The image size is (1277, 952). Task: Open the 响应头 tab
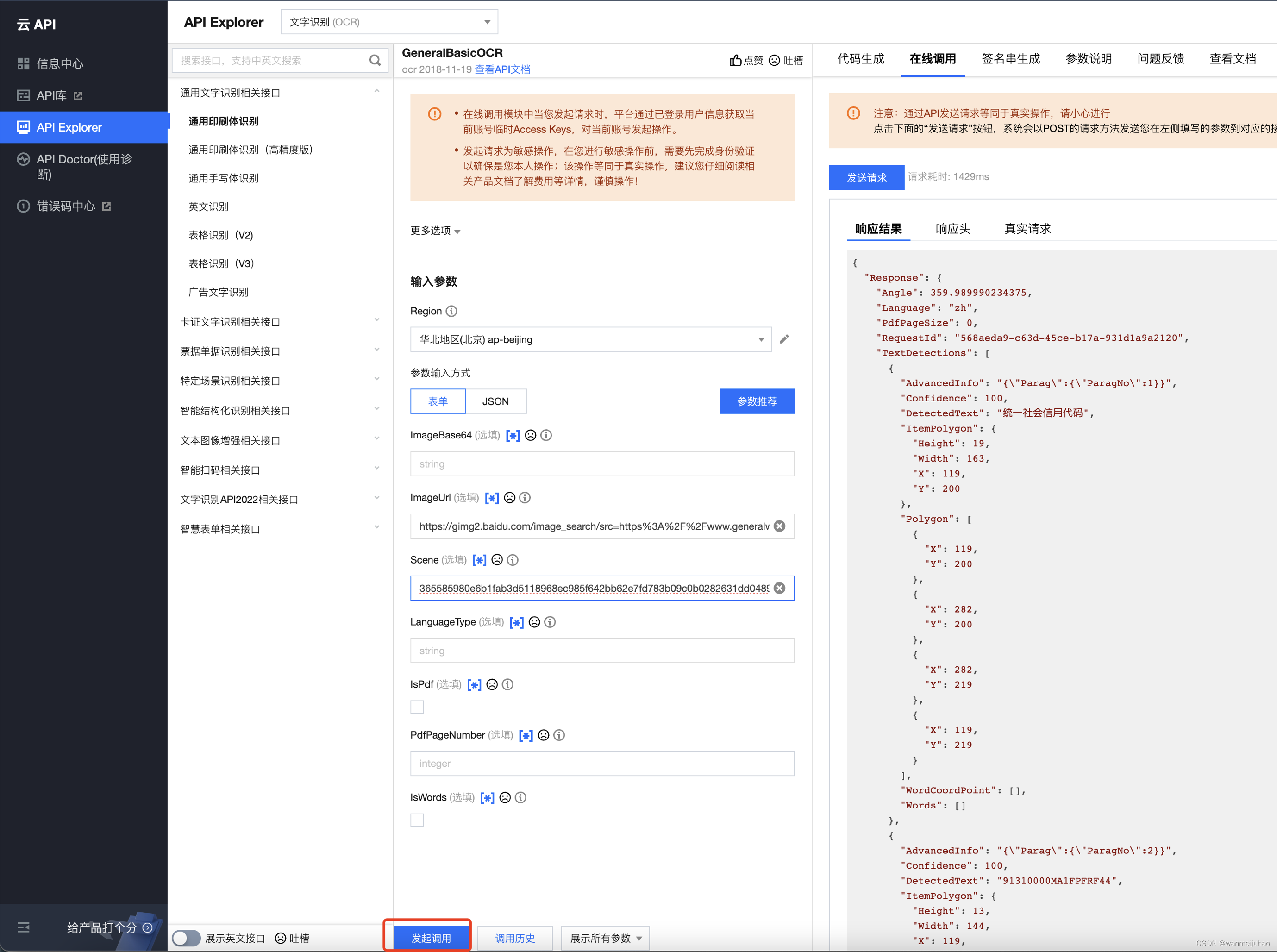point(953,229)
